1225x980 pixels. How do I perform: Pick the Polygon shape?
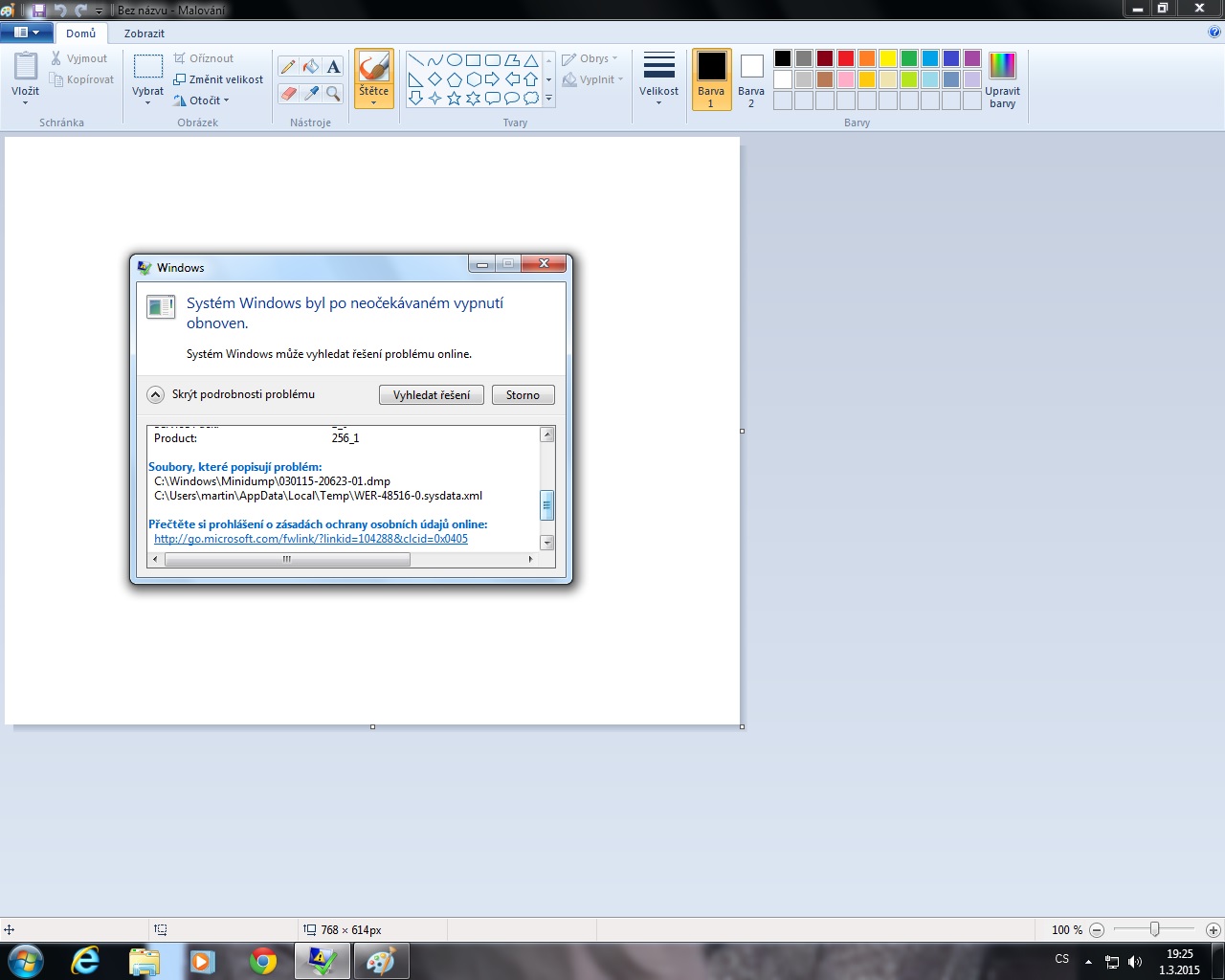[x=512, y=60]
